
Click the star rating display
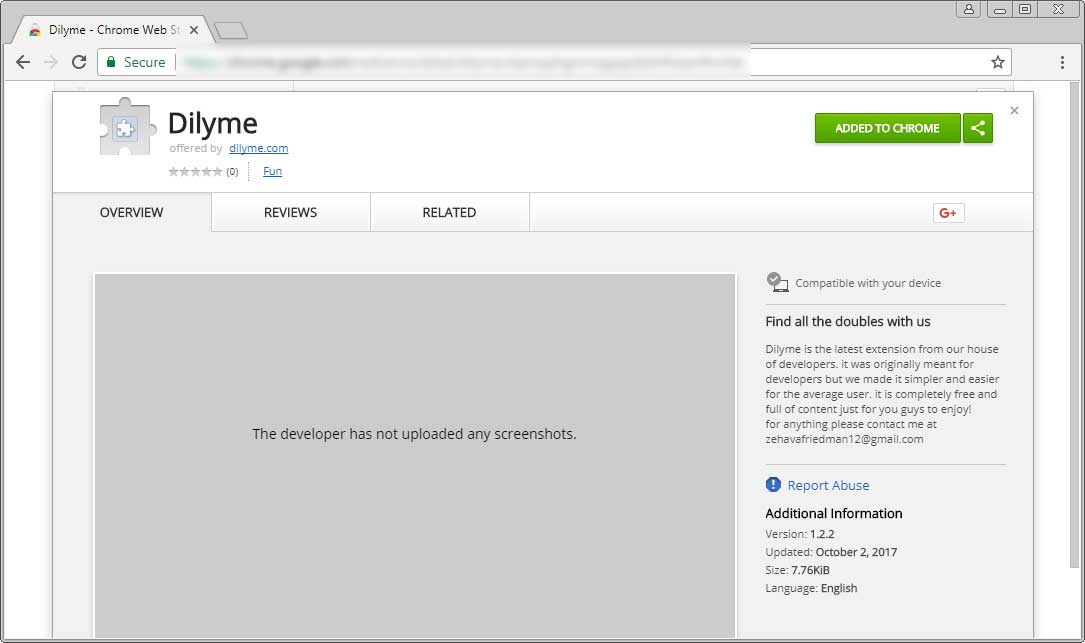(x=195, y=172)
